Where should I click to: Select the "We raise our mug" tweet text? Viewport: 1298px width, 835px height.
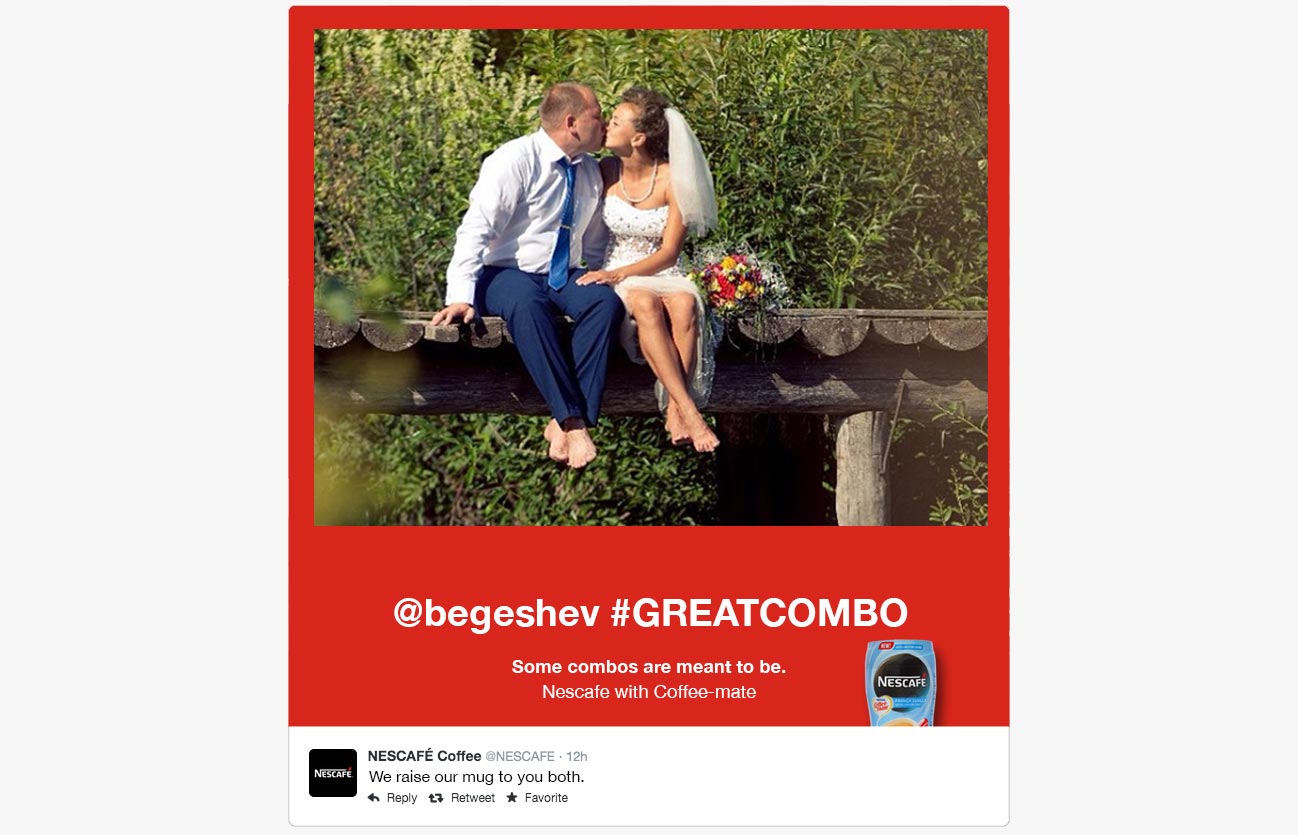click(x=477, y=777)
